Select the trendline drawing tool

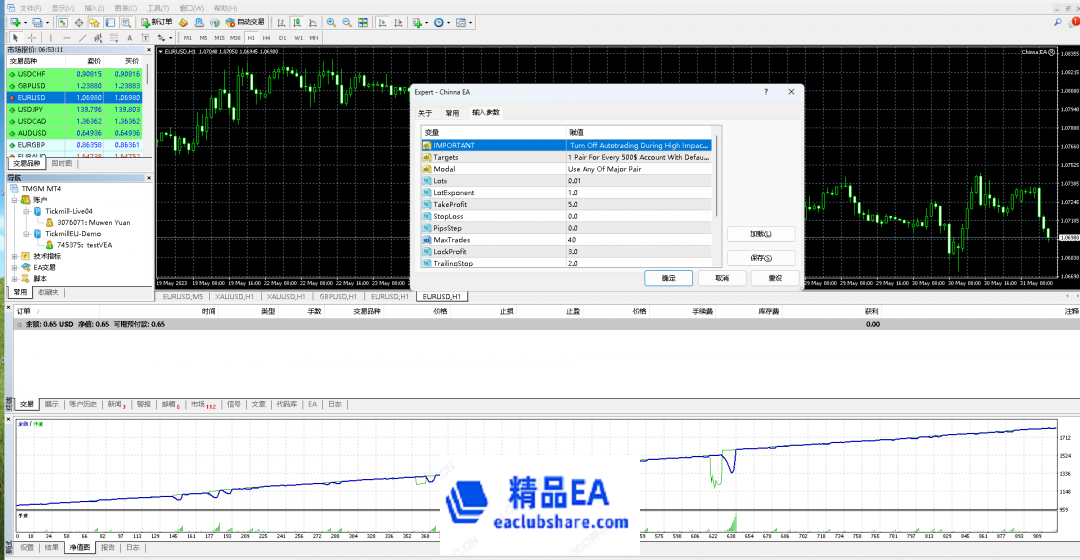pos(81,38)
